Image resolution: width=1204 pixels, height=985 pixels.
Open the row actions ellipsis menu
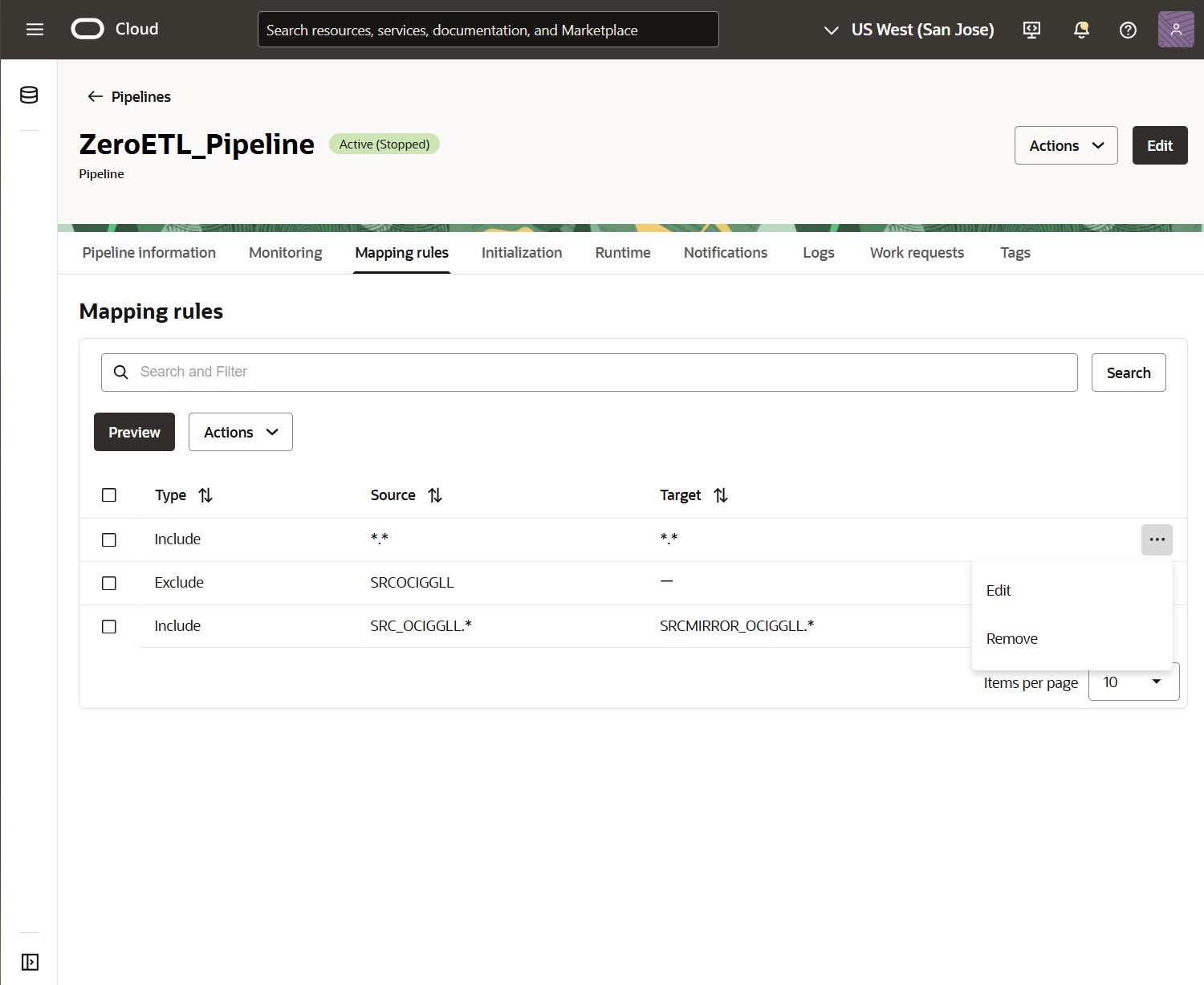point(1157,539)
